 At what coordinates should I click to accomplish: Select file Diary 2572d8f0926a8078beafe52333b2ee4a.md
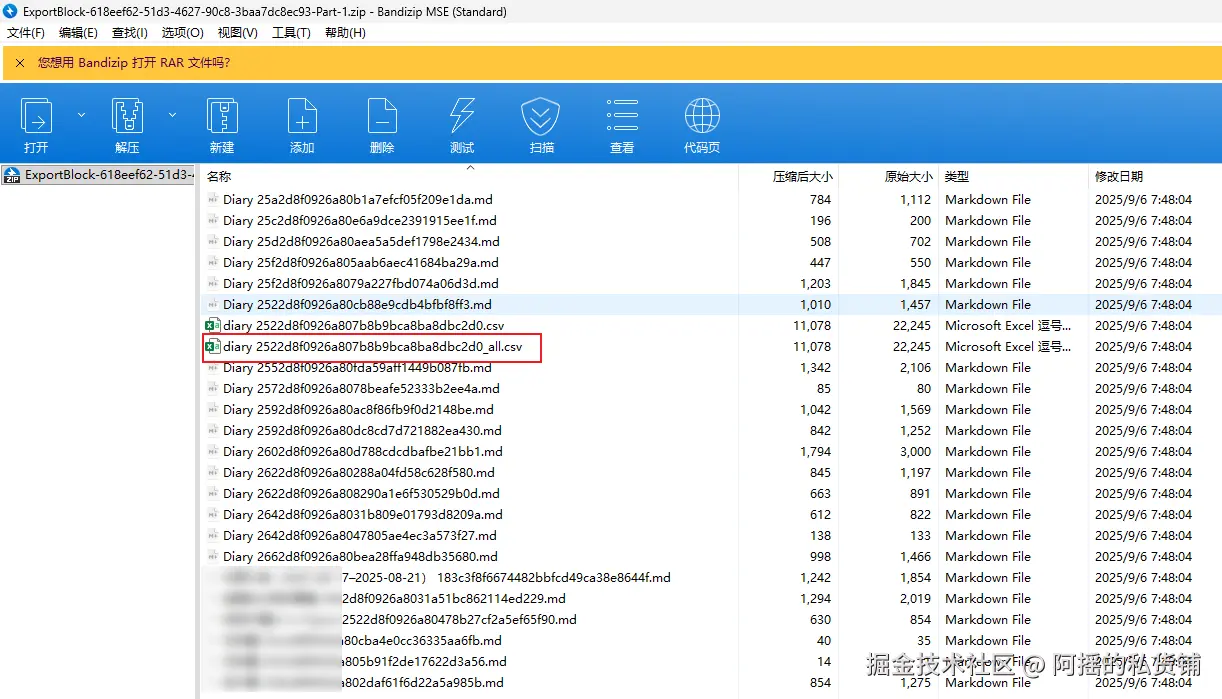click(x=361, y=389)
